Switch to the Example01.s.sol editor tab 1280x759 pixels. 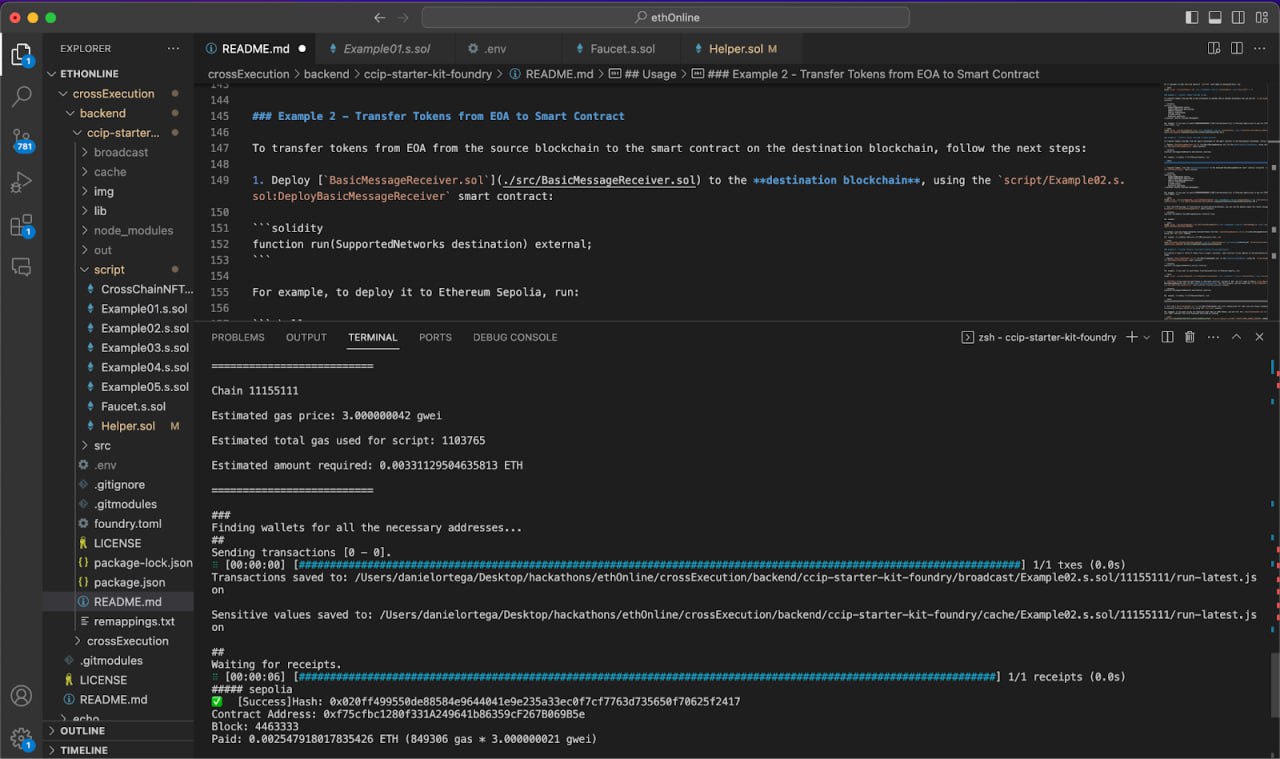[386, 48]
